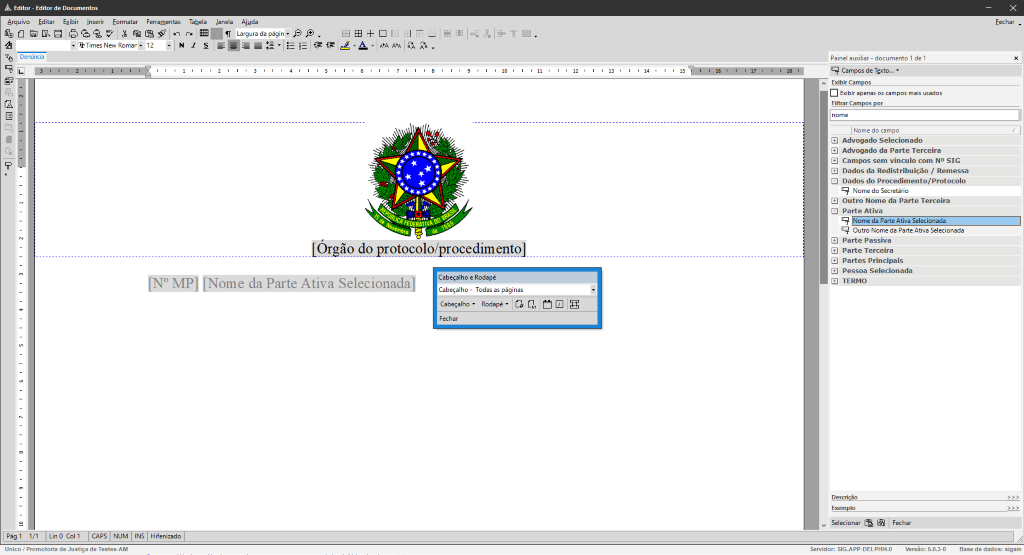This screenshot has width=1024, height=555.
Task: Click the decrease indent icon
Action: [318, 46]
